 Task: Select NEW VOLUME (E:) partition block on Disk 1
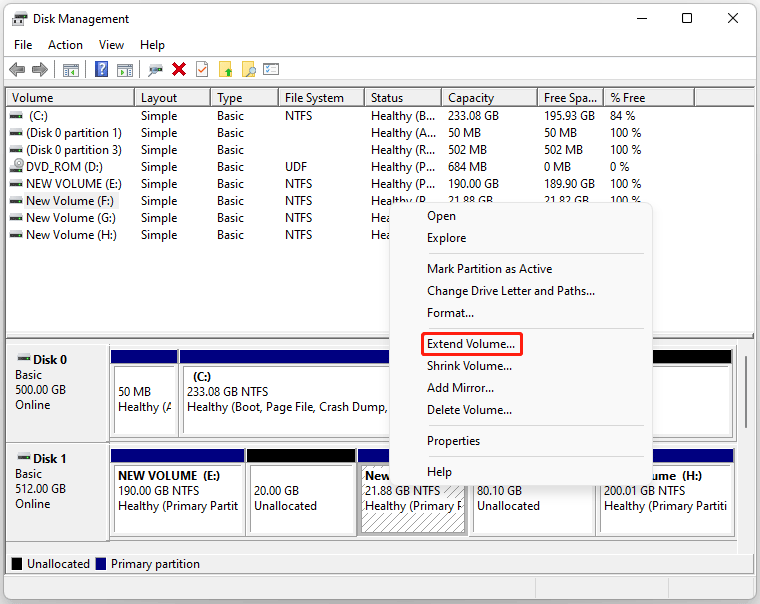[x=178, y=492]
